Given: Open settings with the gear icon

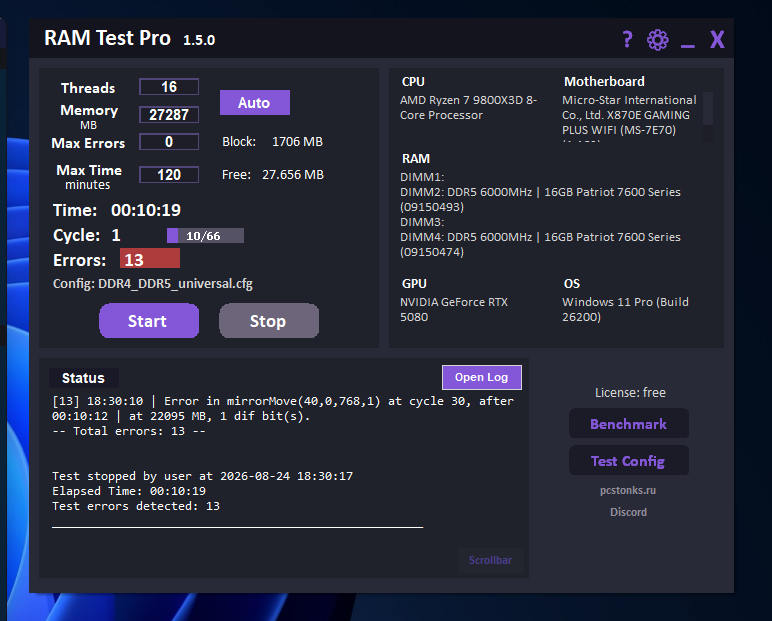Looking at the screenshot, I should click(x=658, y=39).
